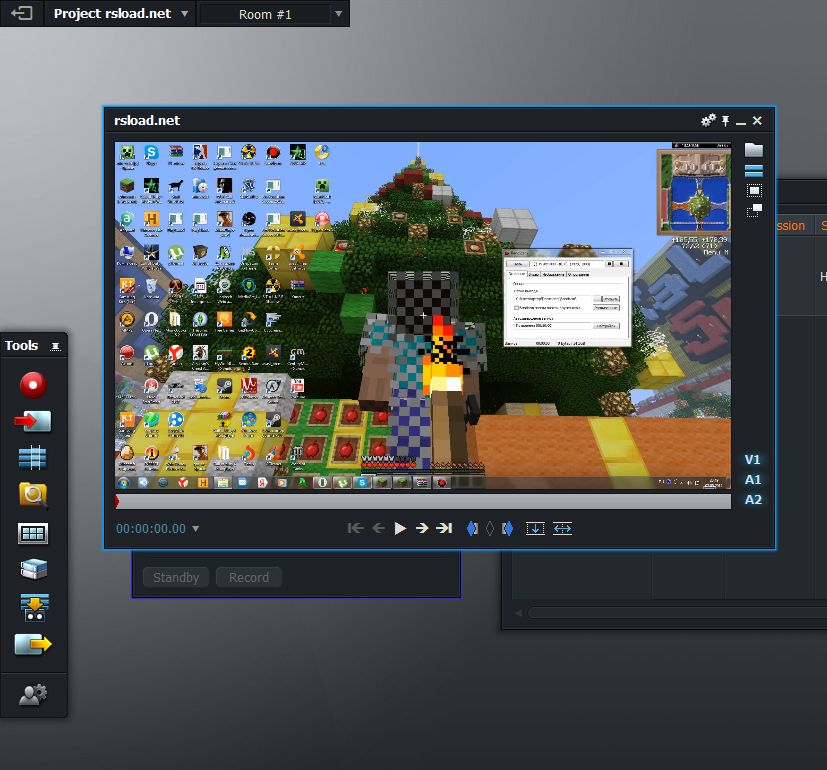This screenshot has width=827, height=770.
Task: Click the insert into edit icon
Action: tap(535, 528)
